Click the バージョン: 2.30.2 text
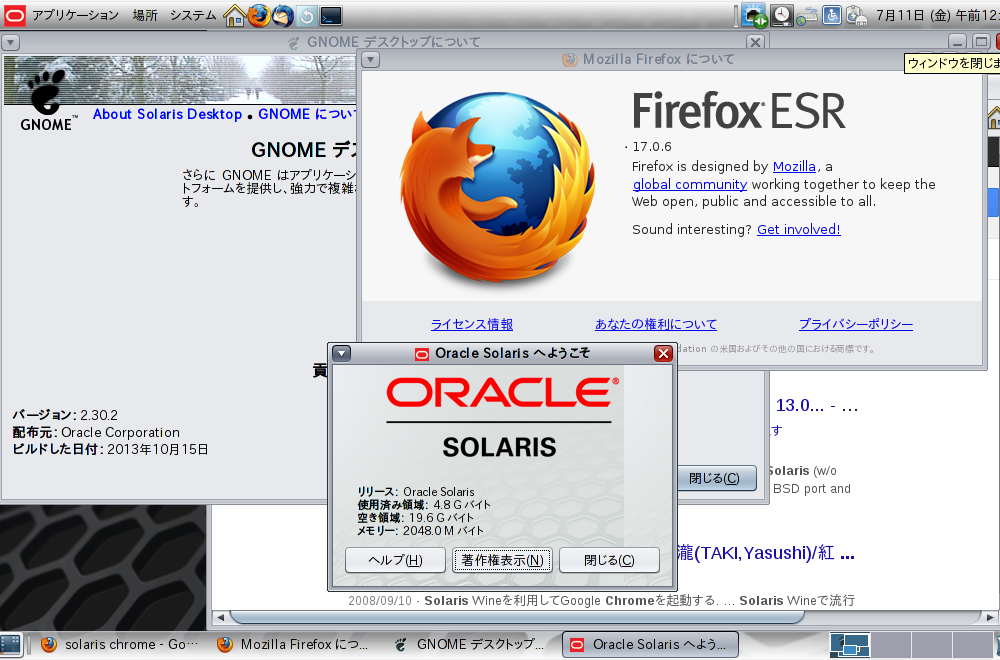 pyautogui.click(x=65, y=415)
